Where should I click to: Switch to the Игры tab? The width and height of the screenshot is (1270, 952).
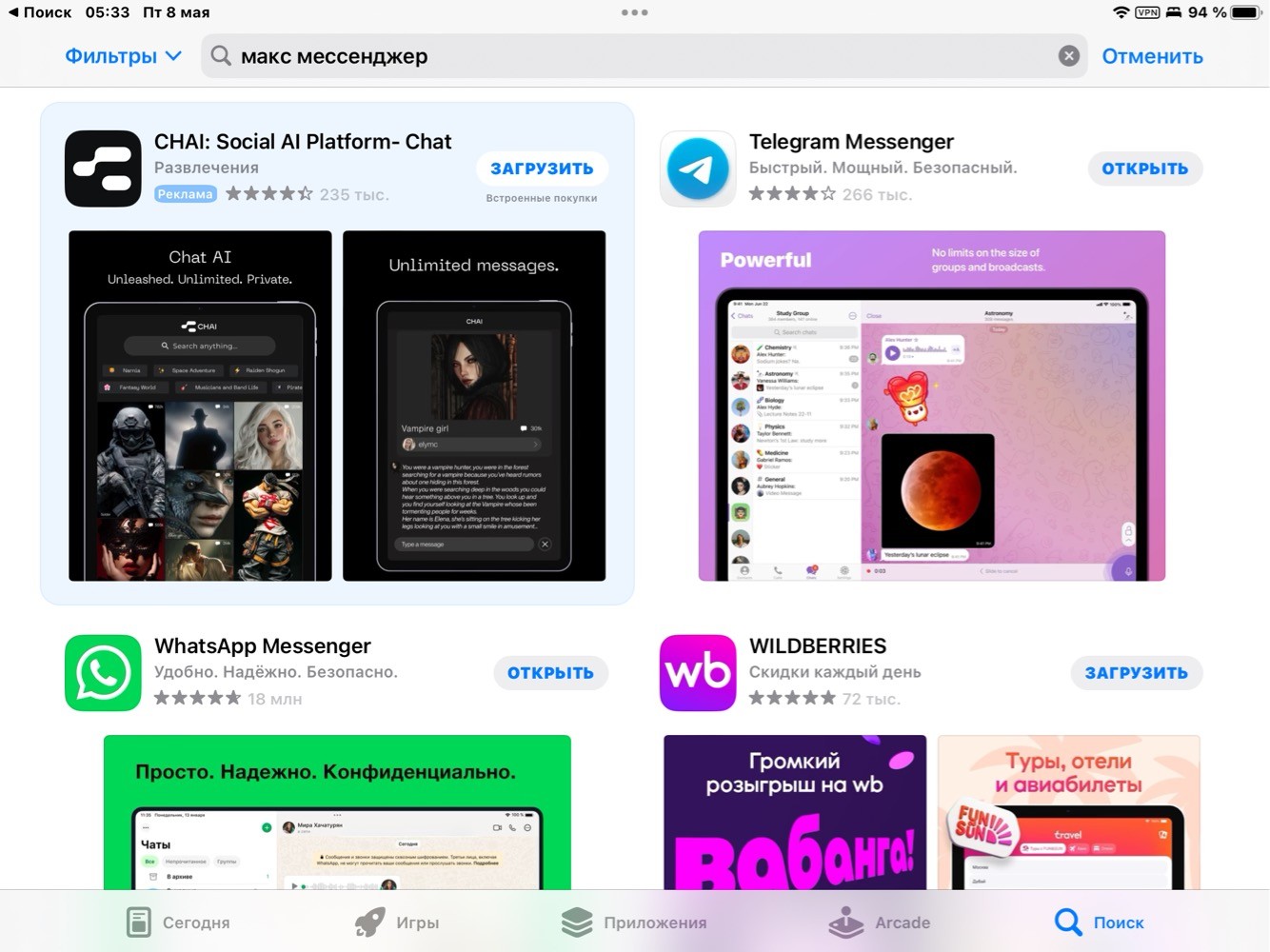tap(396, 922)
